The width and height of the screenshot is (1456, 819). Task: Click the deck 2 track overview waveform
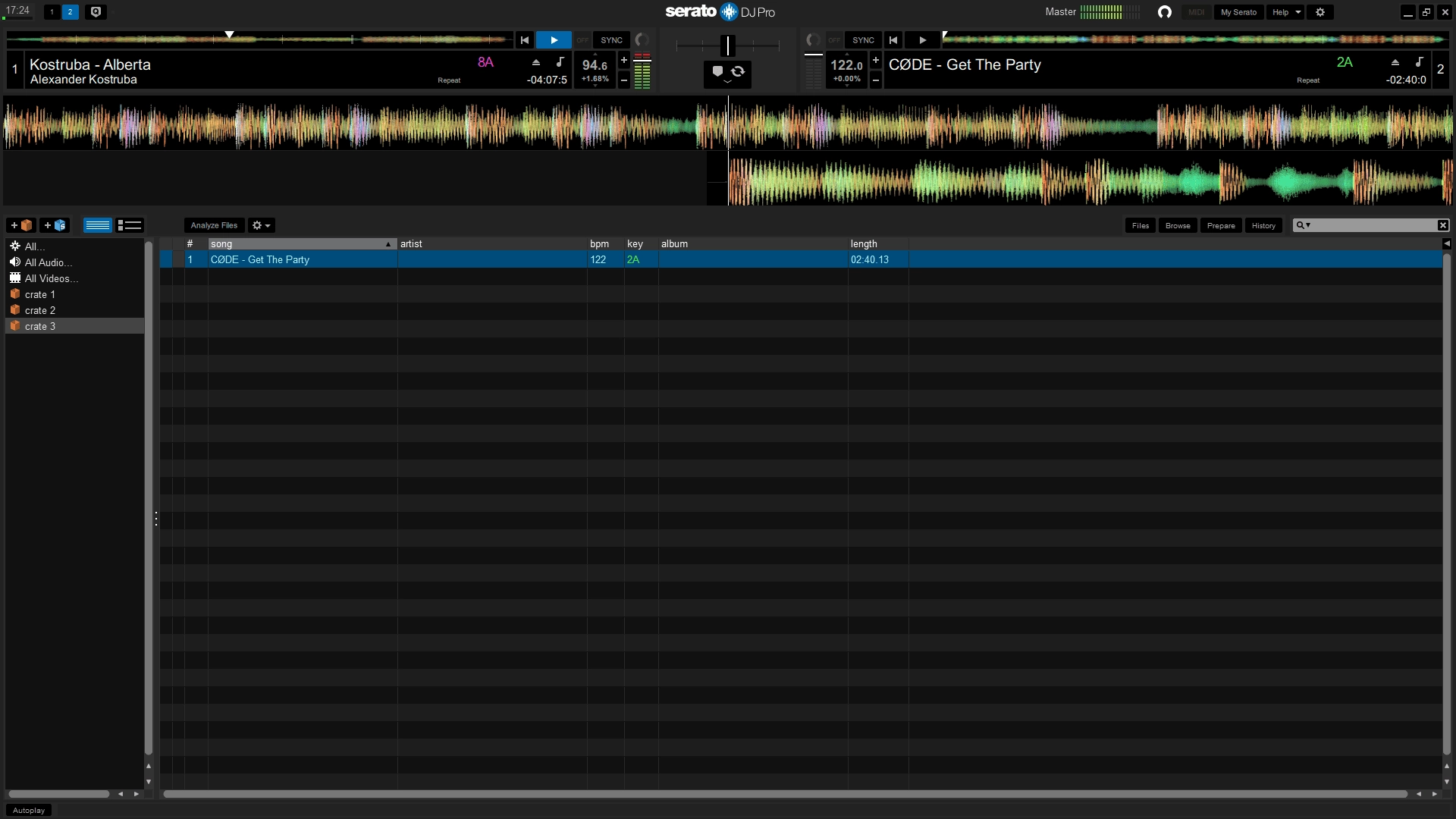pyautogui.click(x=1195, y=39)
